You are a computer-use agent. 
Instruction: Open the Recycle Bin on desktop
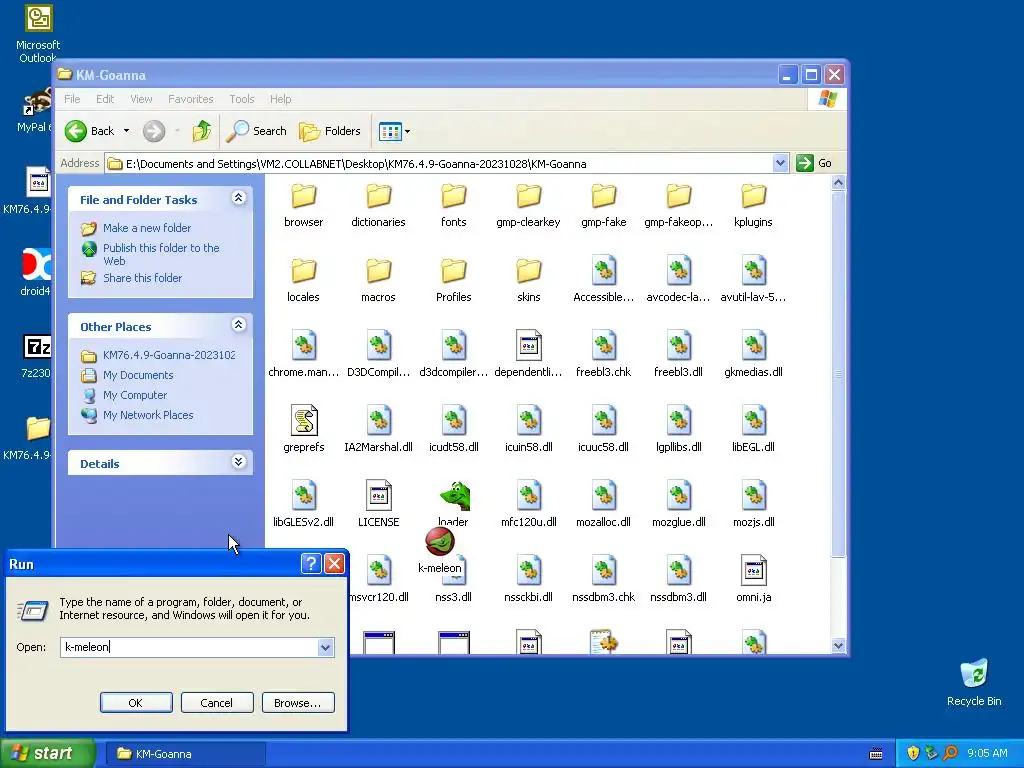[974, 682]
